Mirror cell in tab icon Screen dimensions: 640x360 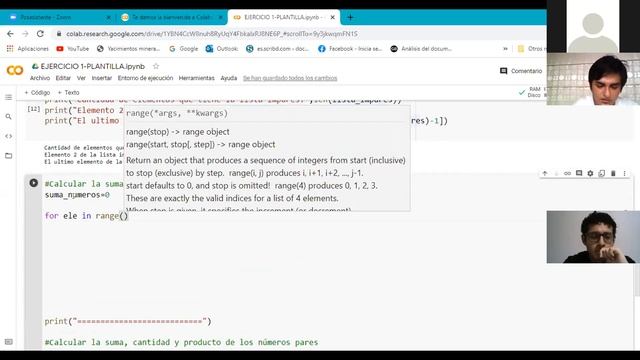602,173
